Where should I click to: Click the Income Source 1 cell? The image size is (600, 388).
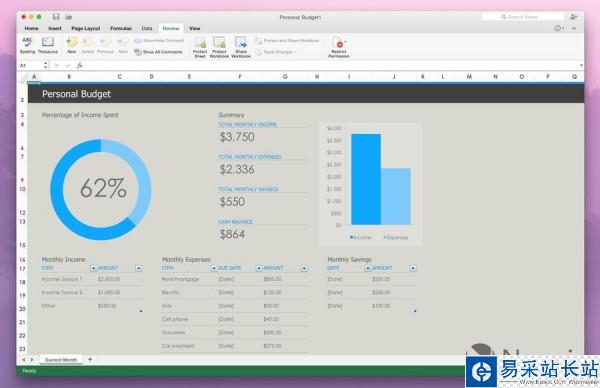coord(61,279)
